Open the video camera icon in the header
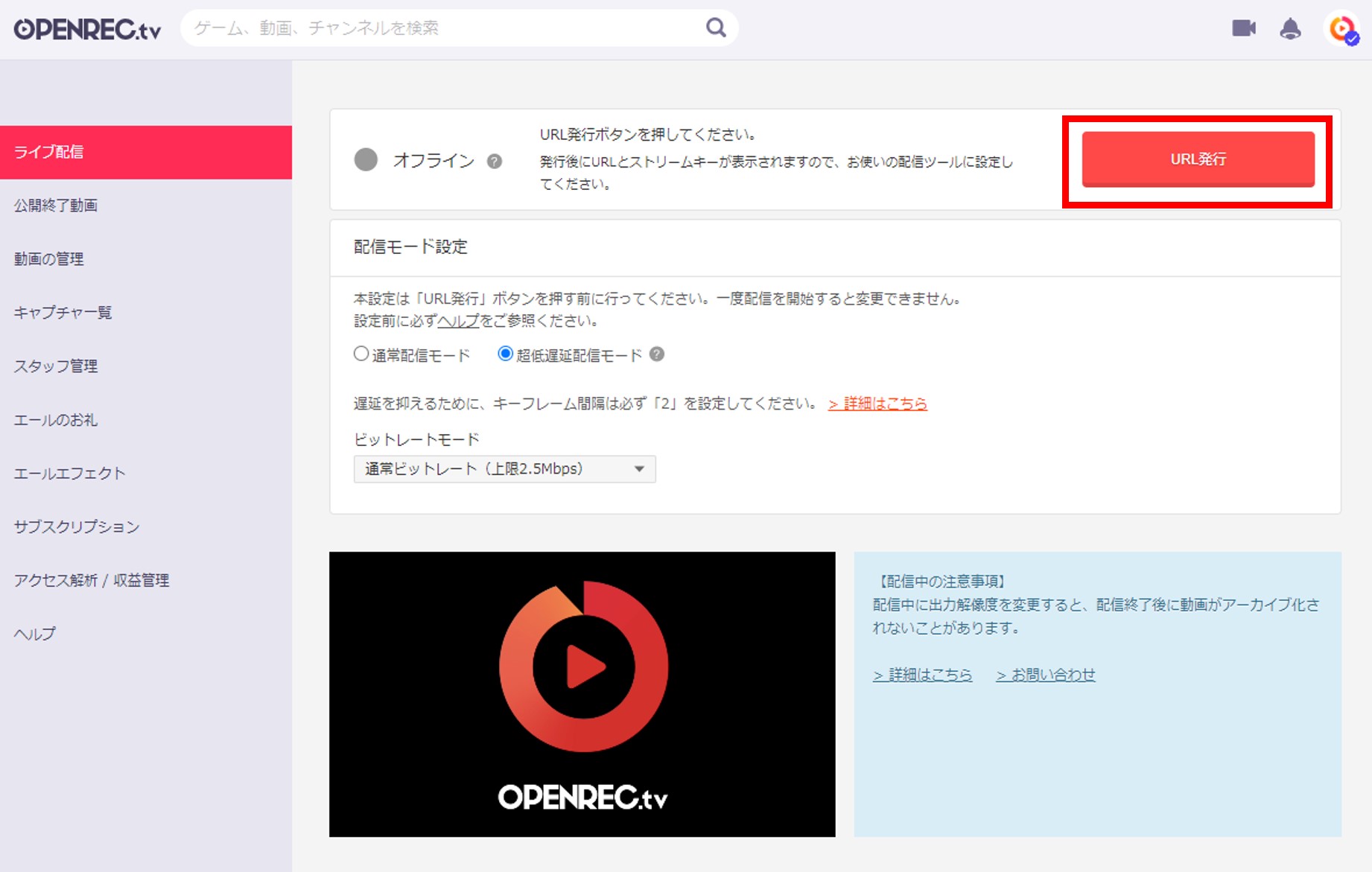Screen dimensions: 1372x872 click(x=1242, y=28)
